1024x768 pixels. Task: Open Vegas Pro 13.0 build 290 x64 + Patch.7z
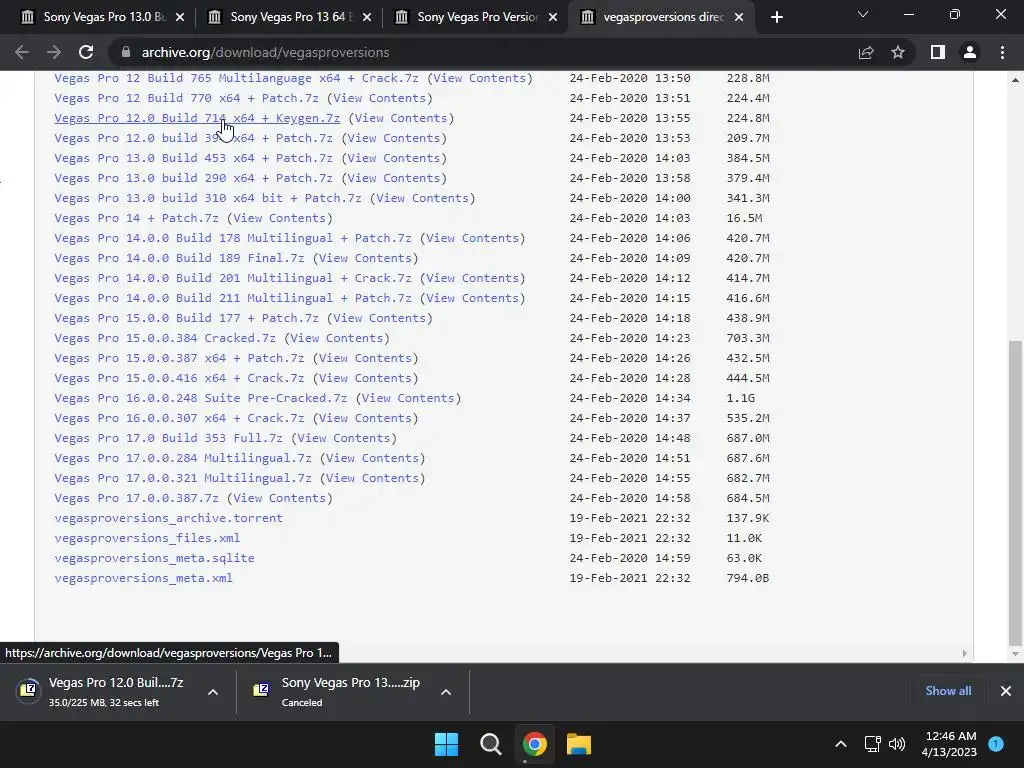193,178
